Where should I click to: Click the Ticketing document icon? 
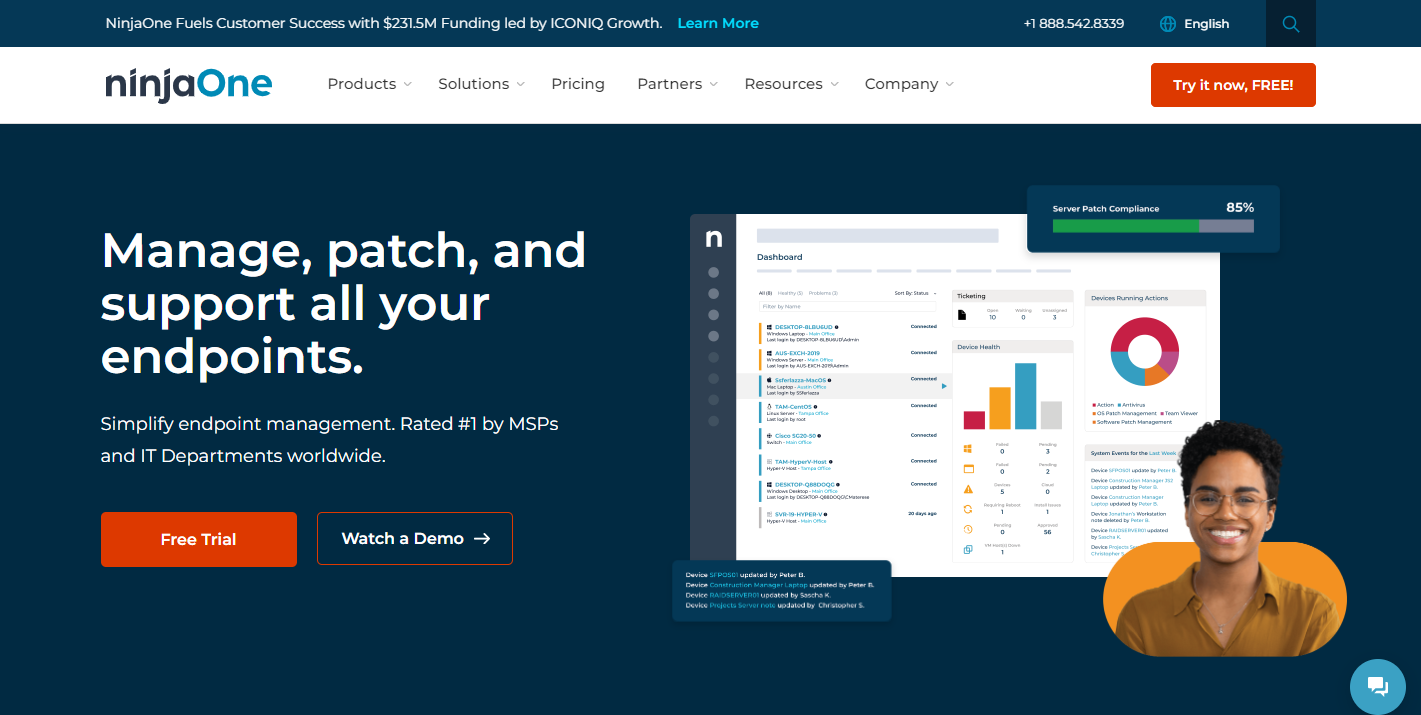point(962,315)
